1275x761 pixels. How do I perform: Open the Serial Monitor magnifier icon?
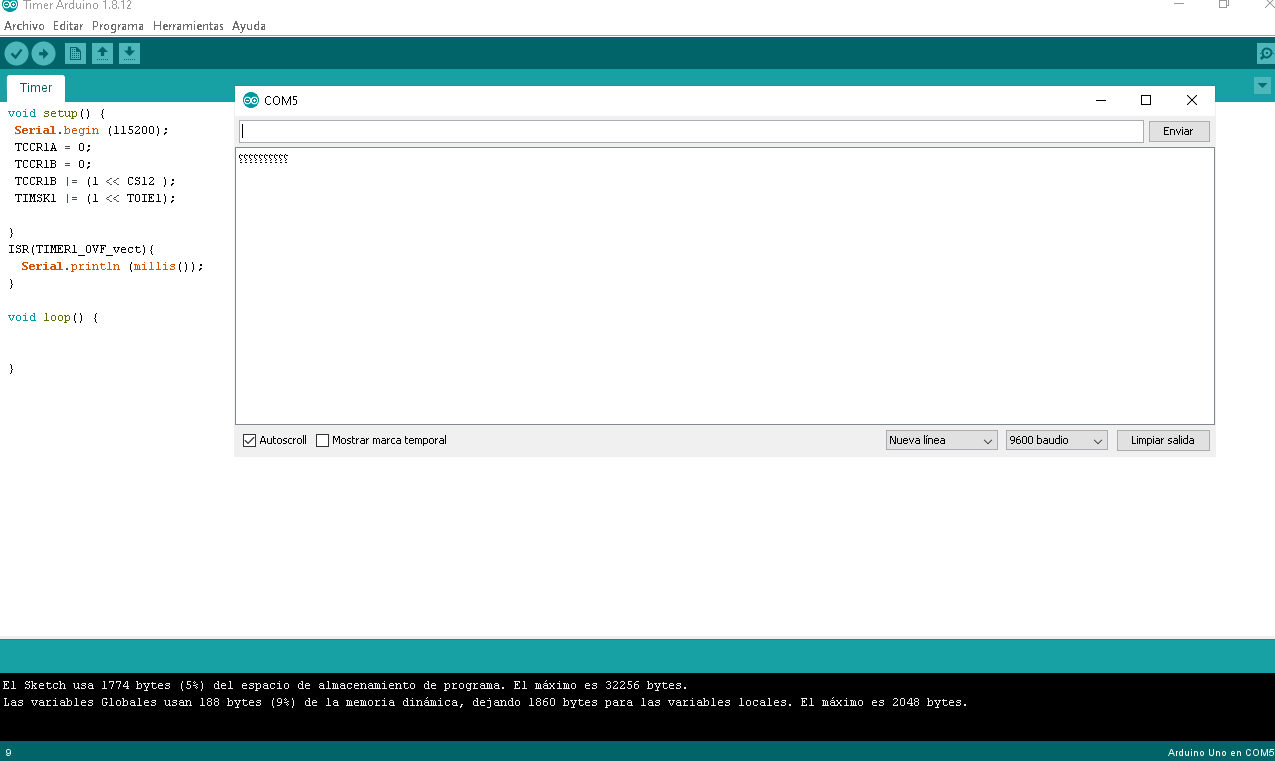coord(1265,54)
